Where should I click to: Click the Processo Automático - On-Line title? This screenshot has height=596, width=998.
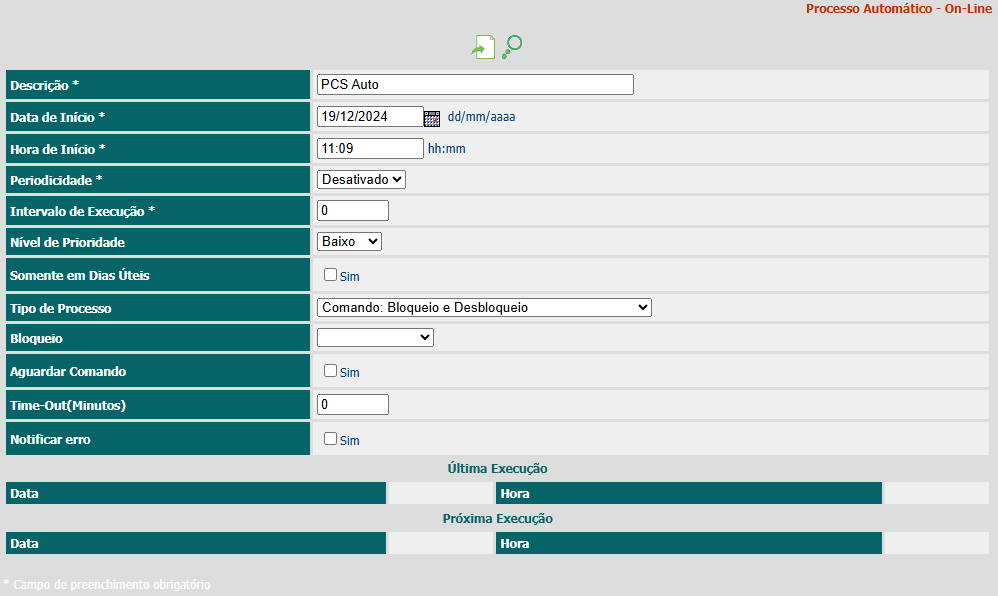tap(899, 9)
